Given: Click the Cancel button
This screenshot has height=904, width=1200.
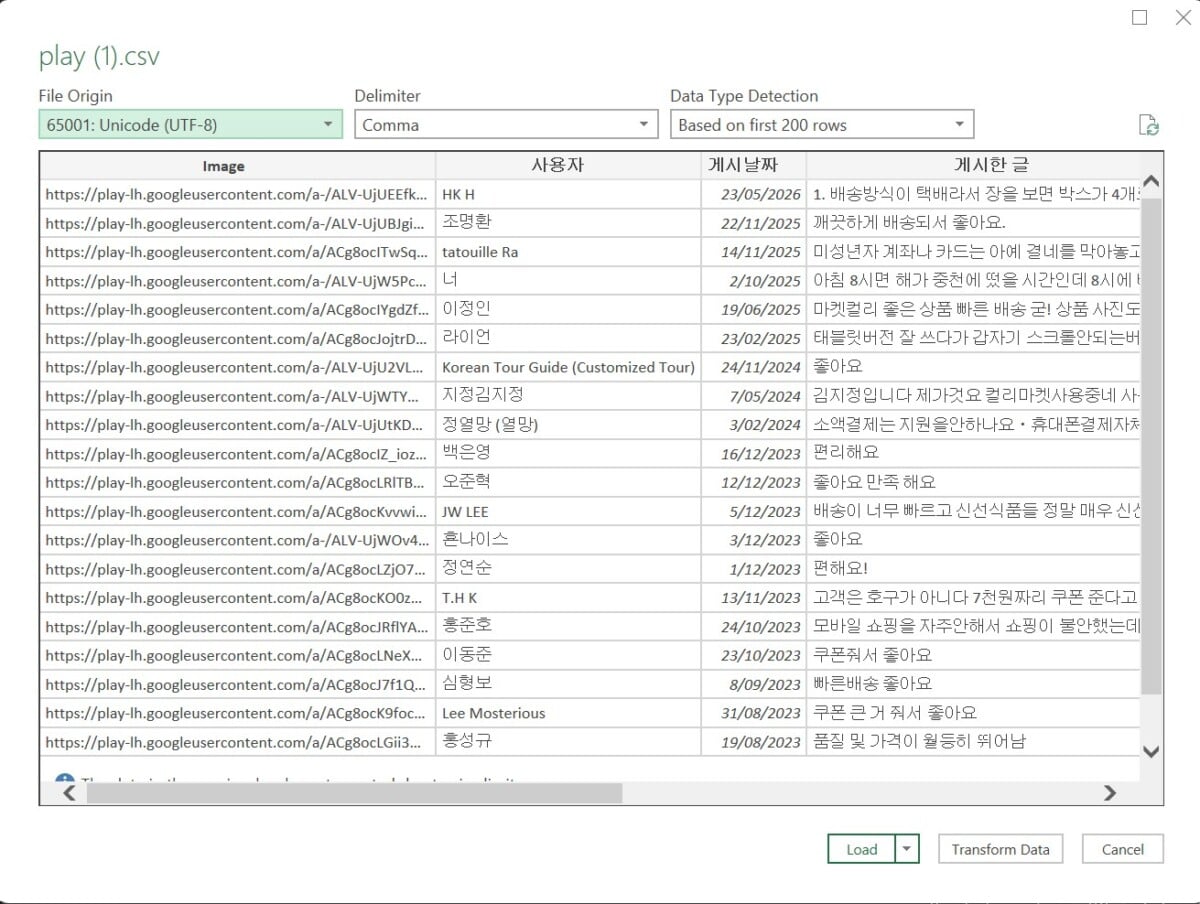Looking at the screenshot, I should click(x=1122, y=849).
